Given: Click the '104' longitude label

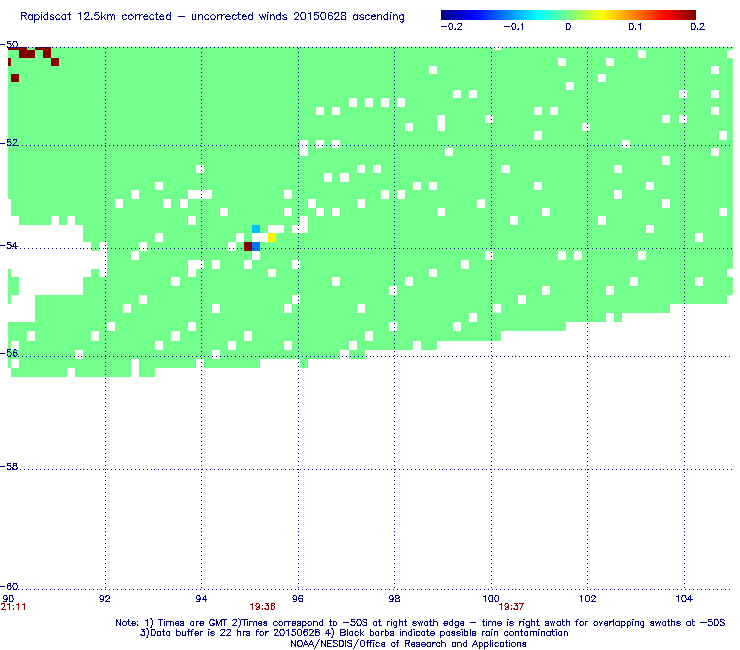Looking at the screenshot, I should coord(684,599).
